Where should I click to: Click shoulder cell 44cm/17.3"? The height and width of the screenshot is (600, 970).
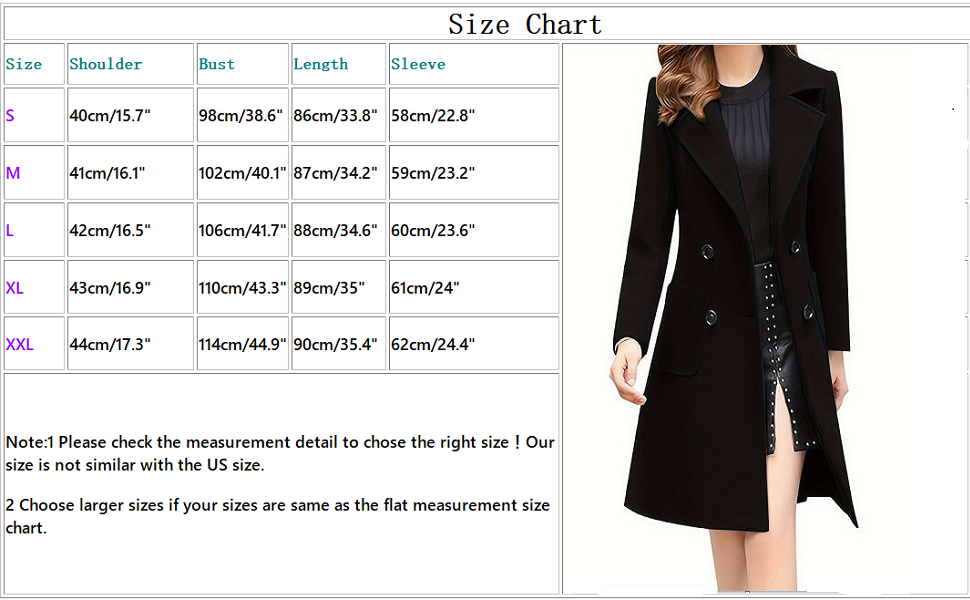(131, 343)
